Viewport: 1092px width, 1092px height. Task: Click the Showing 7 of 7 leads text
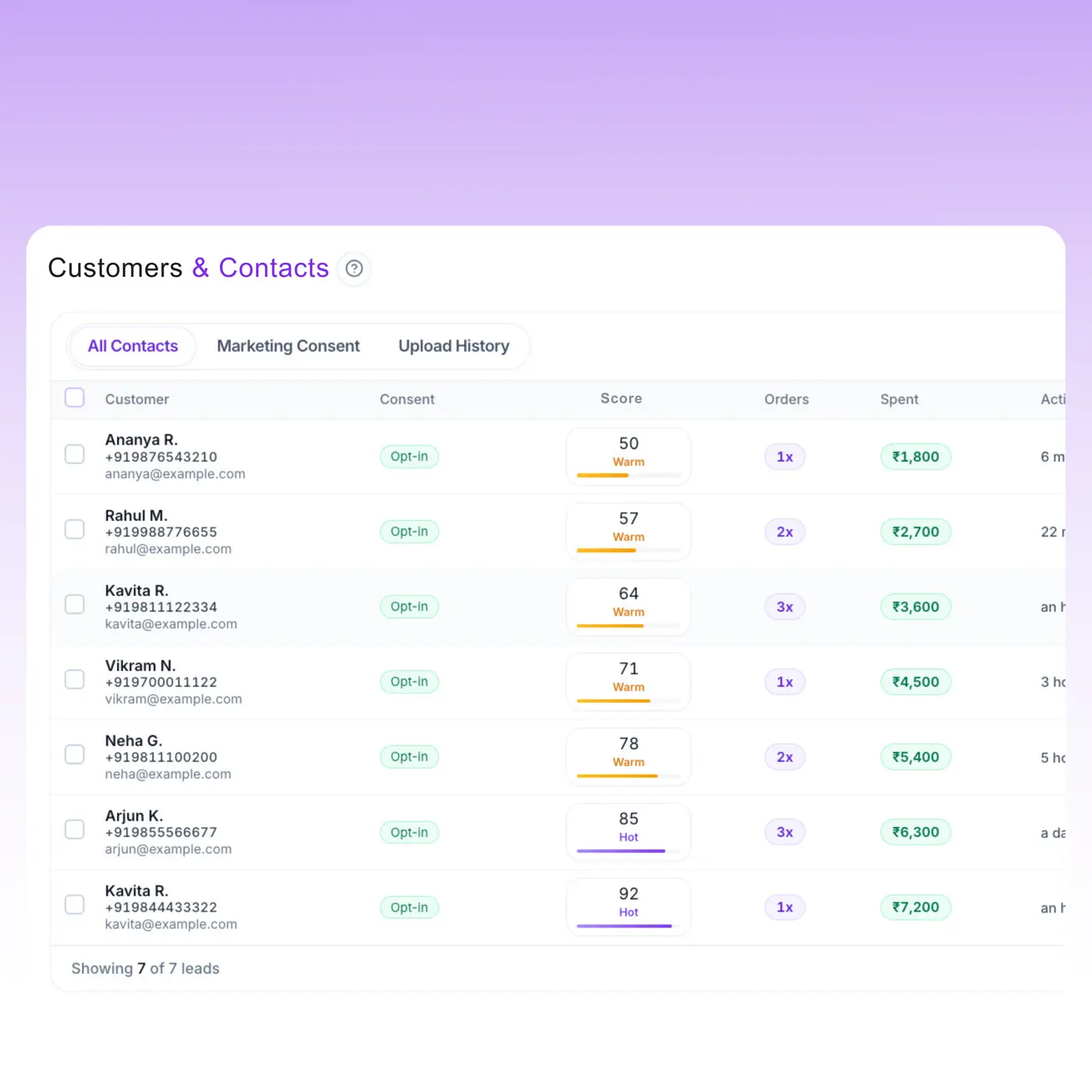coord(146,969)
